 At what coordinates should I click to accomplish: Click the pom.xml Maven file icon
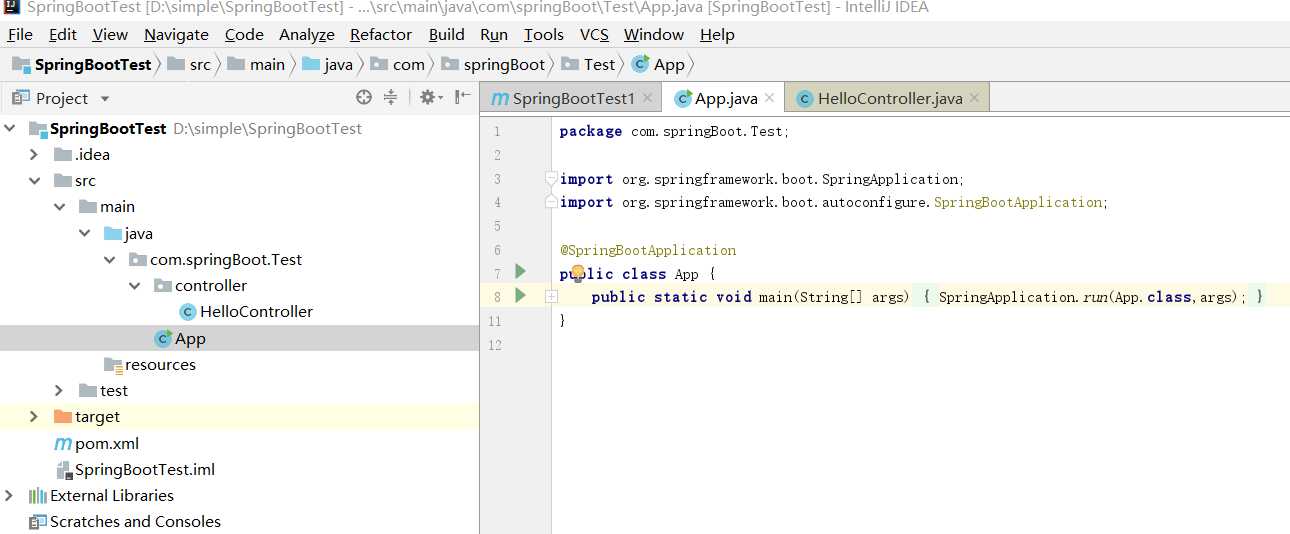(63, 443)
